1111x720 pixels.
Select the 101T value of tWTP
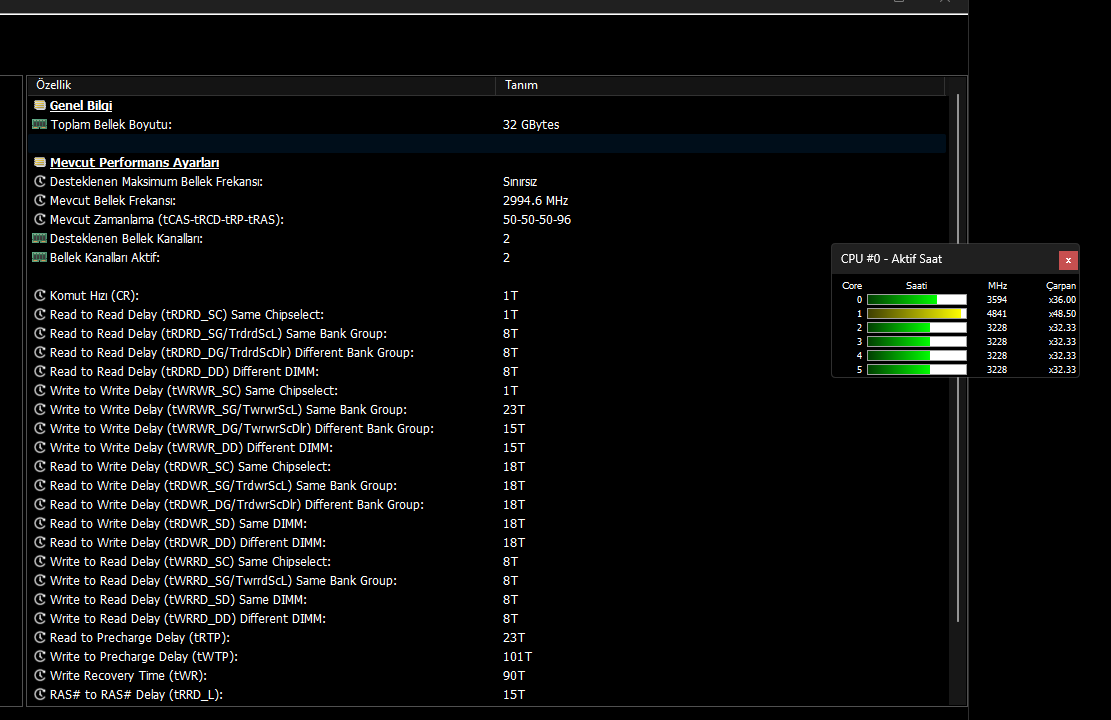(517, 657)
